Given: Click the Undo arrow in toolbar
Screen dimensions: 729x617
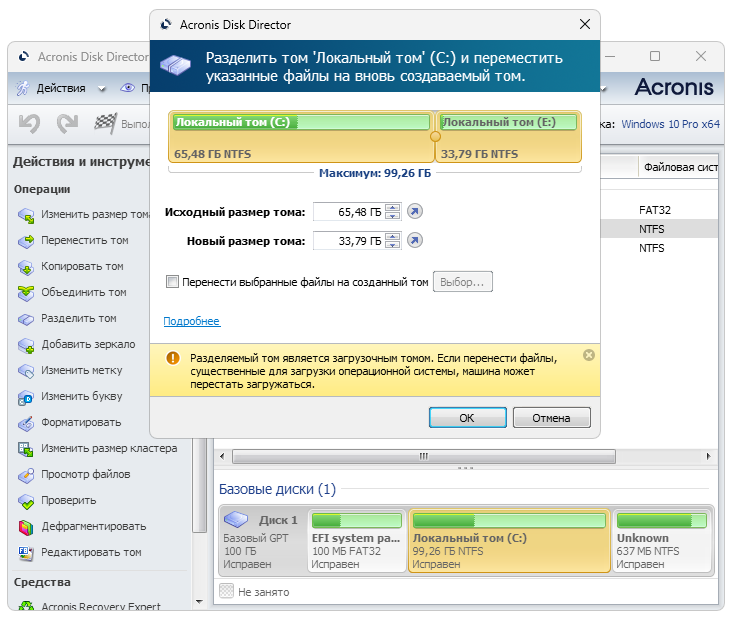Looking at the screenshot, I should 29,124.
